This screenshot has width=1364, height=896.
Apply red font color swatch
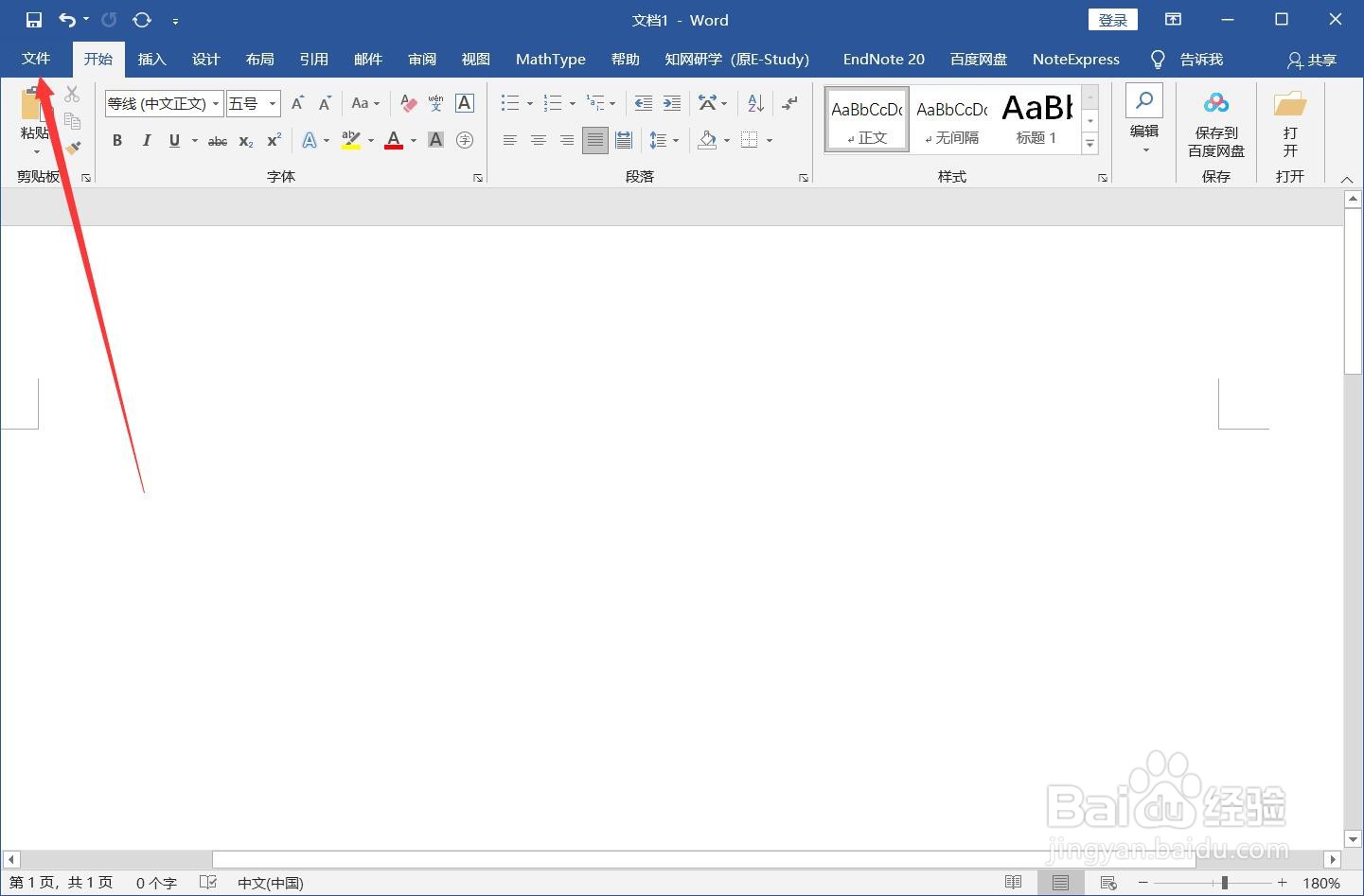pyautogui.click(x=395, y=140)
